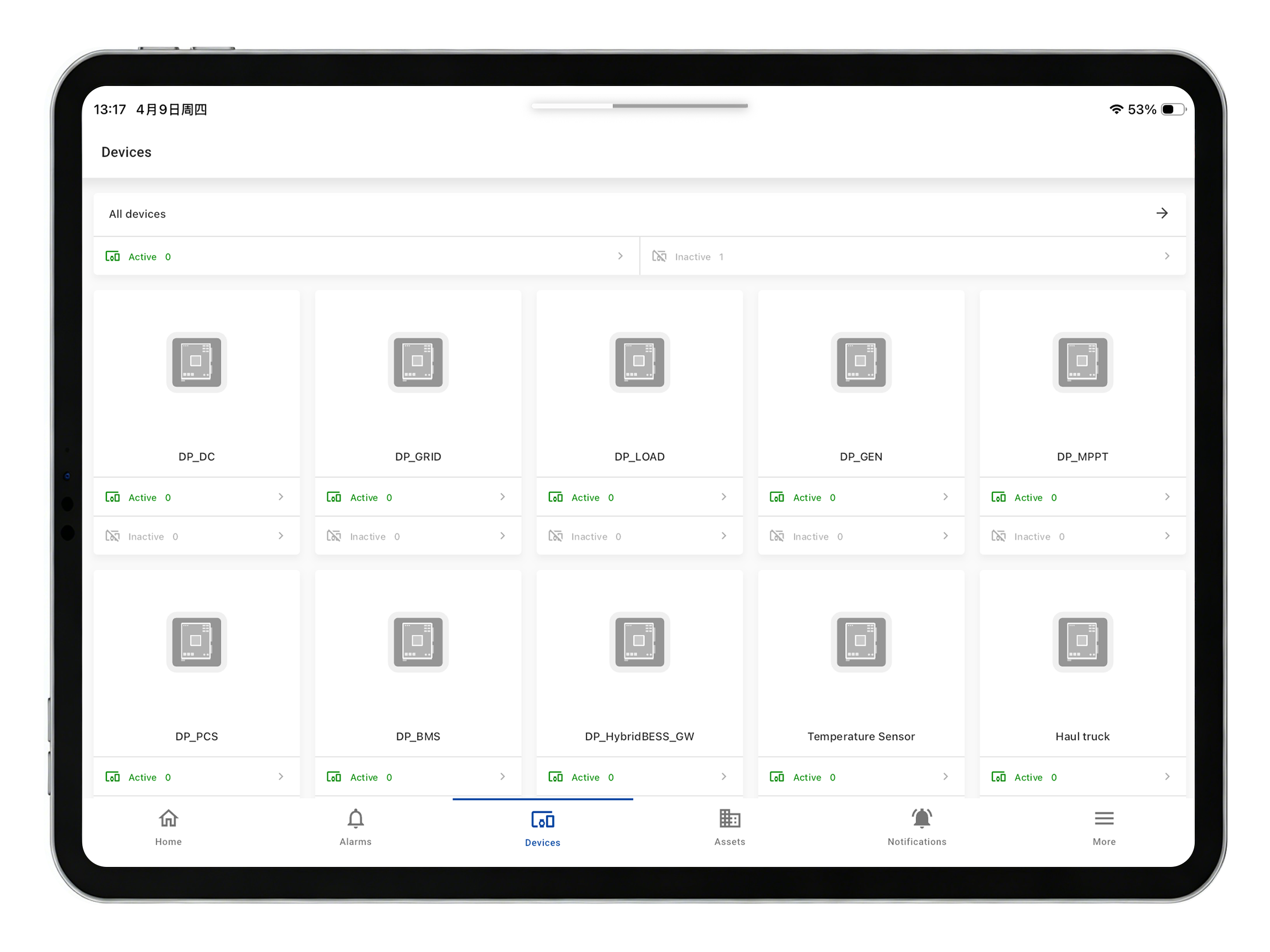Tap the Temperature Sensor label

click(x=860, y=736)
